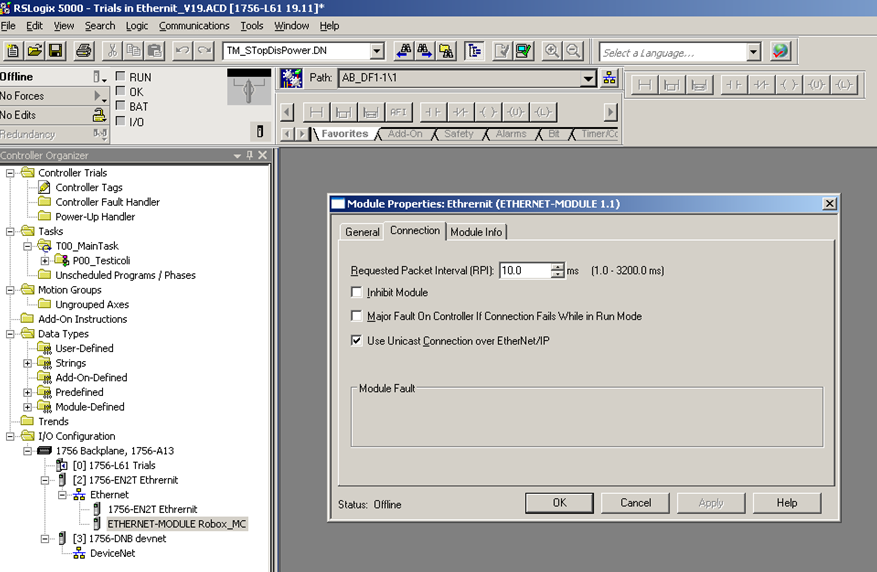Open the Offline controller status dropdown
This screenshot has width=877, height=572.
99,77
